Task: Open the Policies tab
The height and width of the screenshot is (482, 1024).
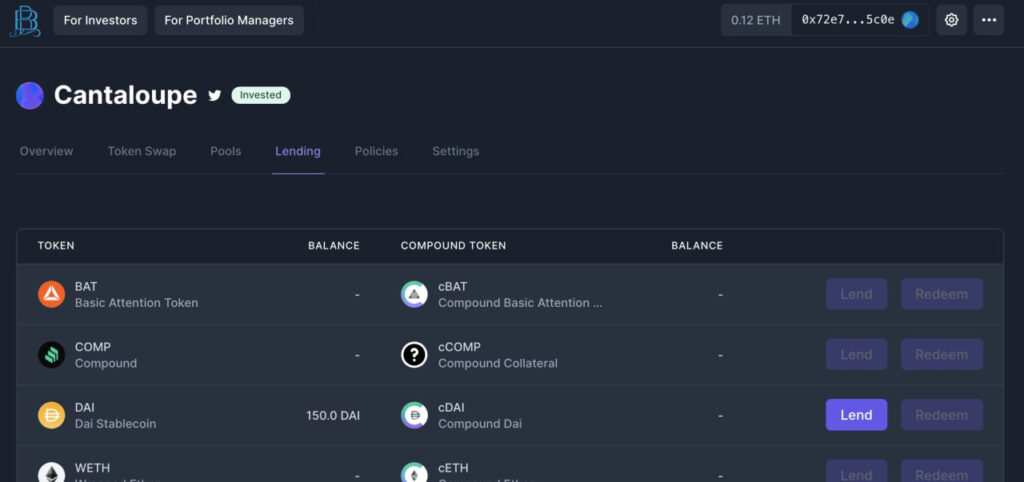Action: coord(376,152)
